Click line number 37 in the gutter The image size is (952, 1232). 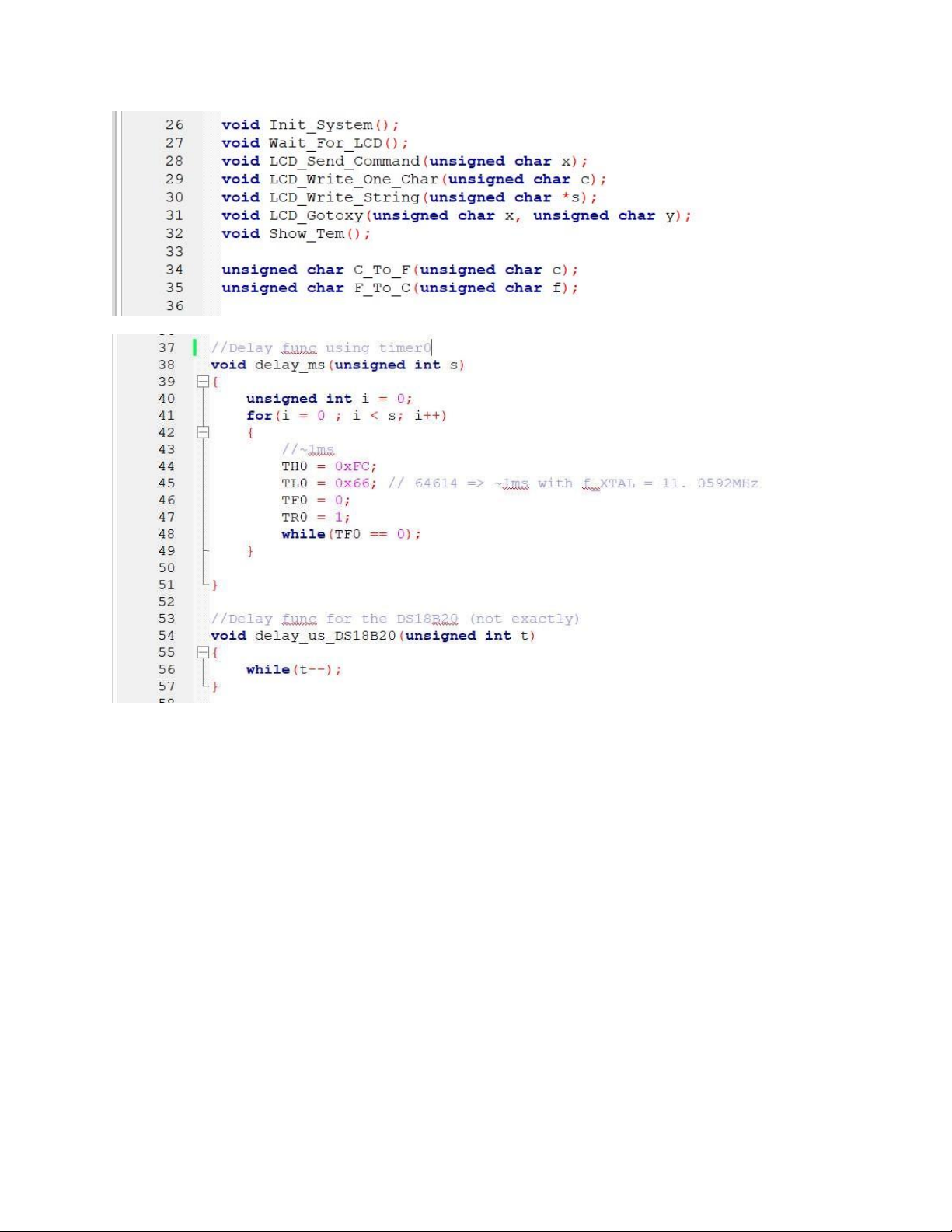click(167, 347)
